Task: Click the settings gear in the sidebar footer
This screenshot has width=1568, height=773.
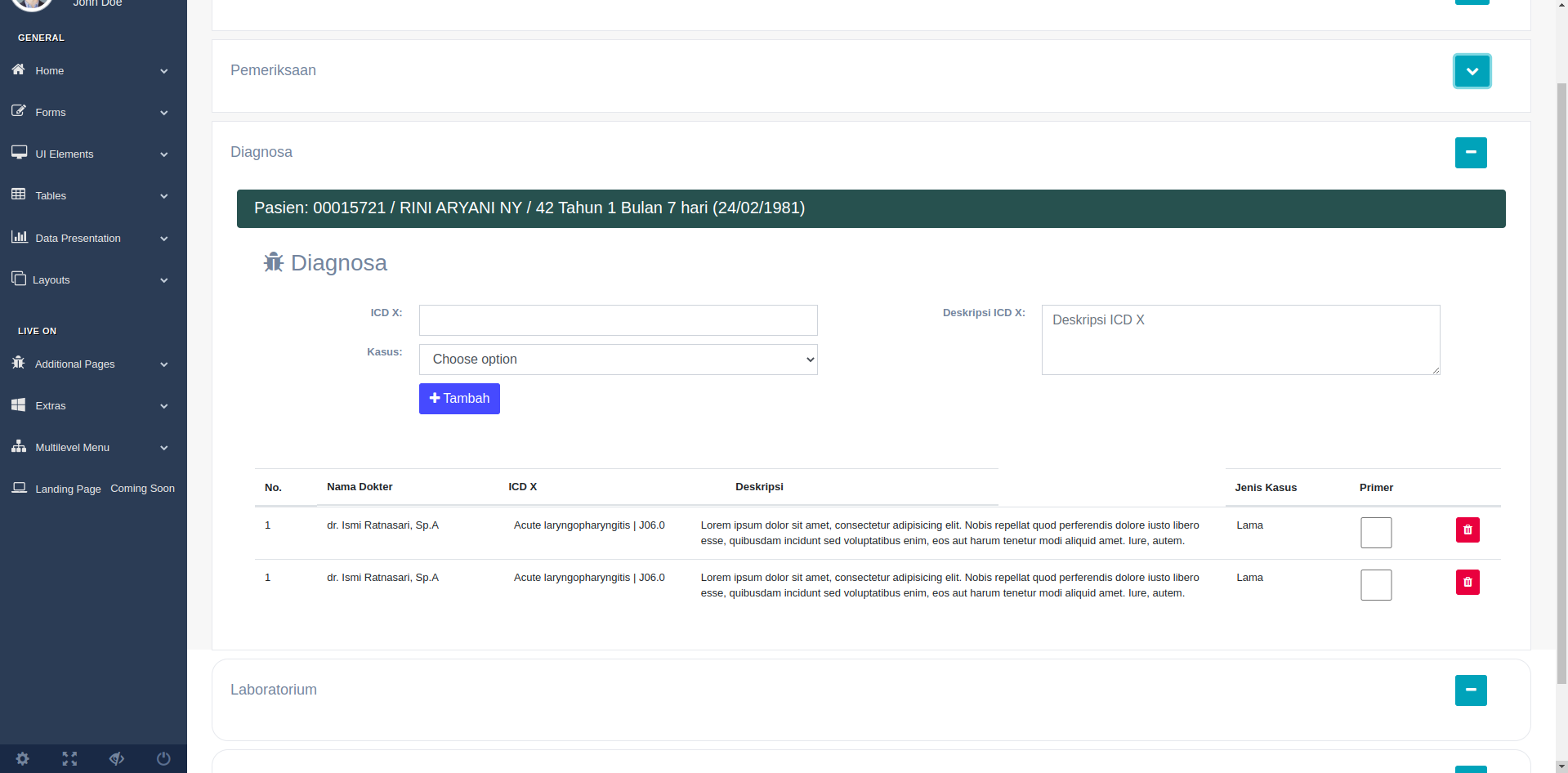Action: [22, 758]
